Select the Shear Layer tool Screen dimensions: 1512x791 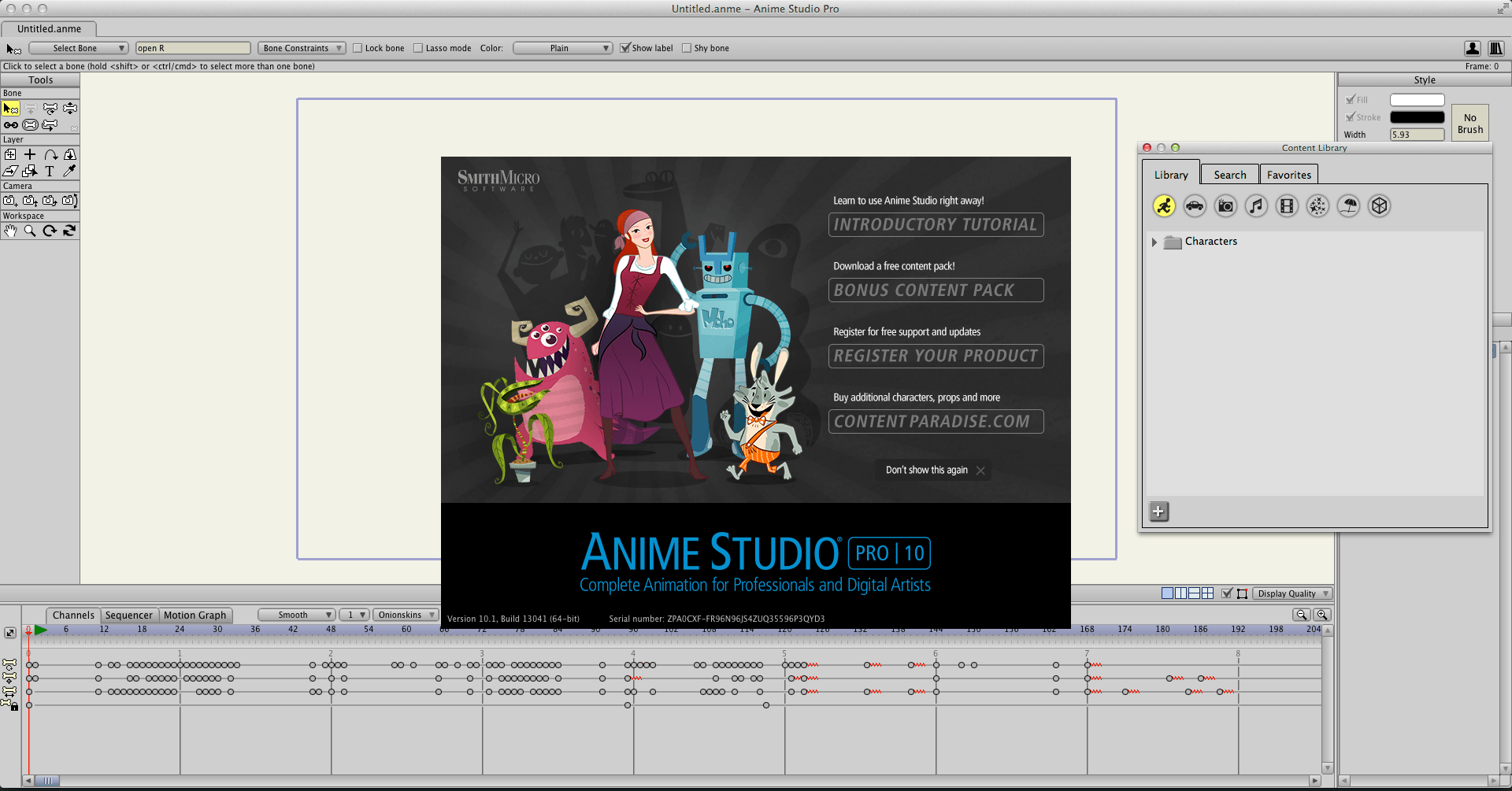(x=11, y=171)
